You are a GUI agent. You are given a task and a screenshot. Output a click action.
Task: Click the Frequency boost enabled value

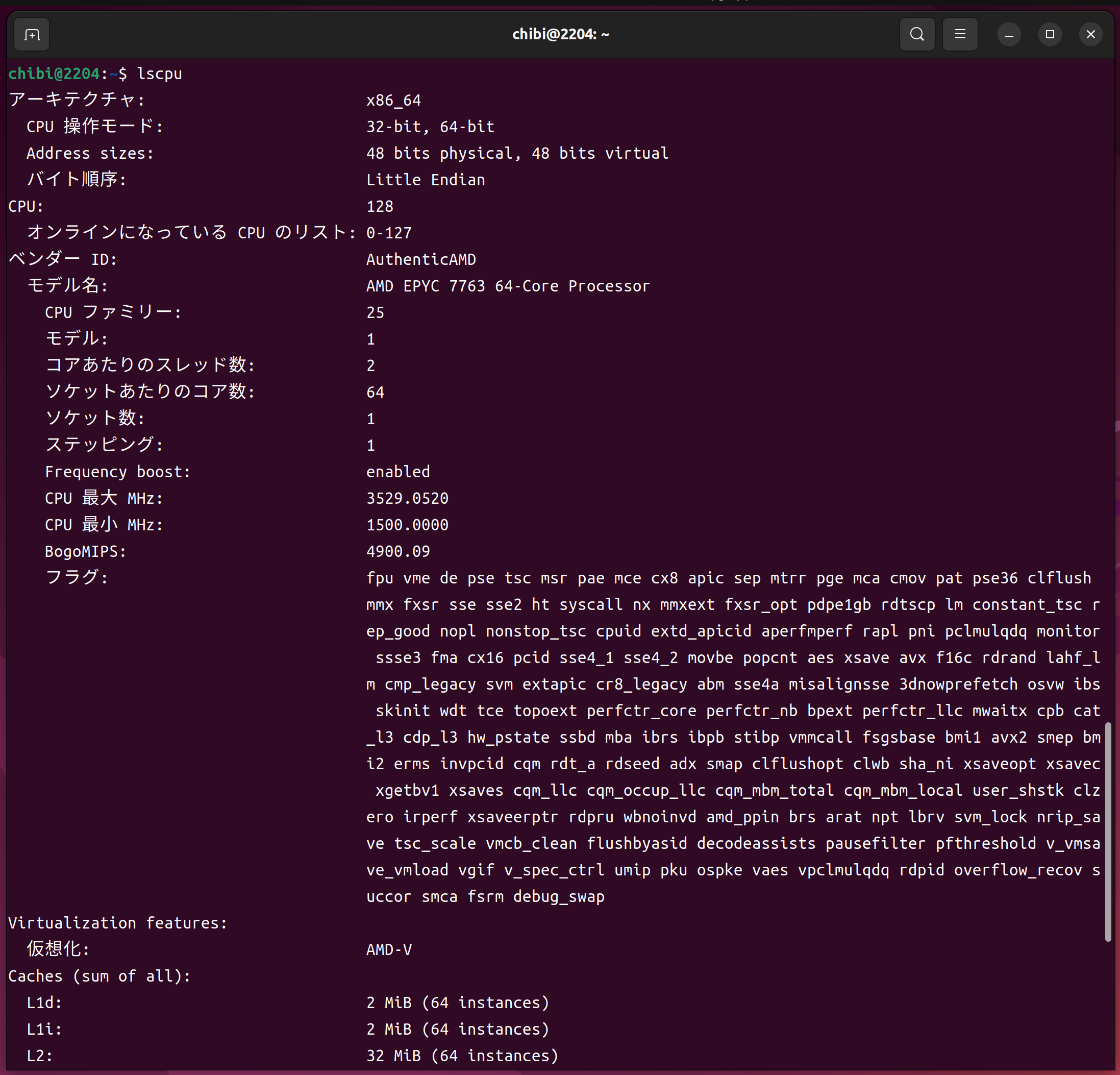397,472
